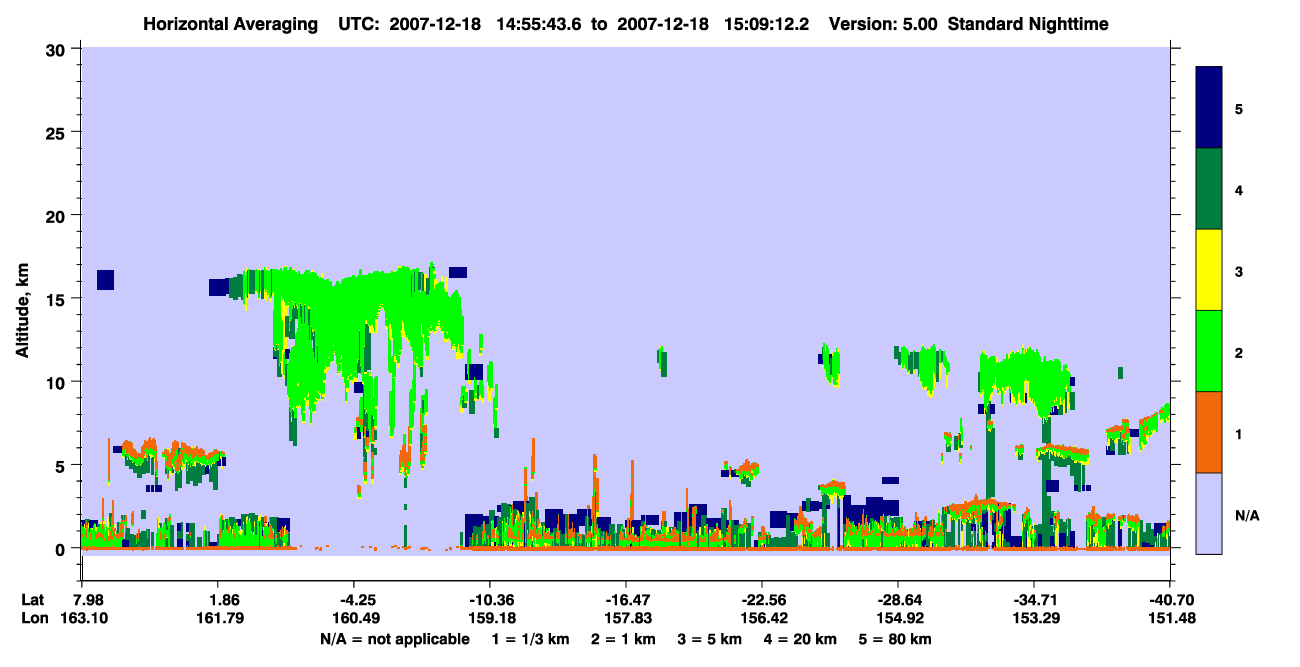Click the latitude label -10.36

click(x=489, y=600)
